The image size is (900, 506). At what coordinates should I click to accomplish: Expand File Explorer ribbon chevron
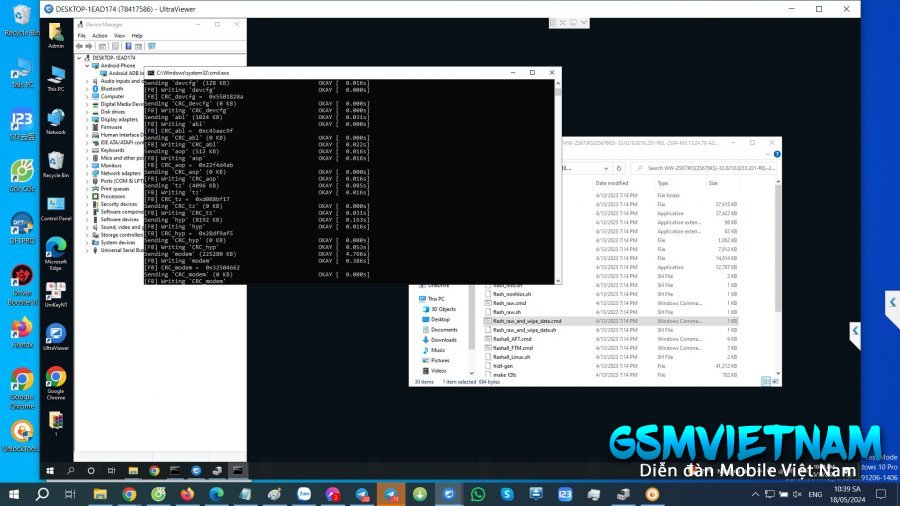point(767,154)
